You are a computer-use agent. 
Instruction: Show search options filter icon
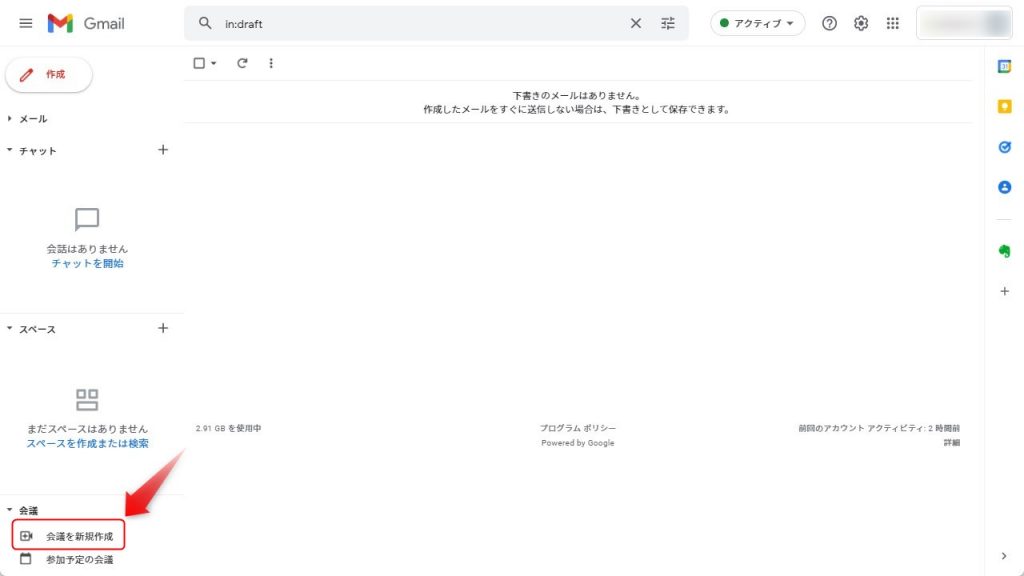click(667, 24)
